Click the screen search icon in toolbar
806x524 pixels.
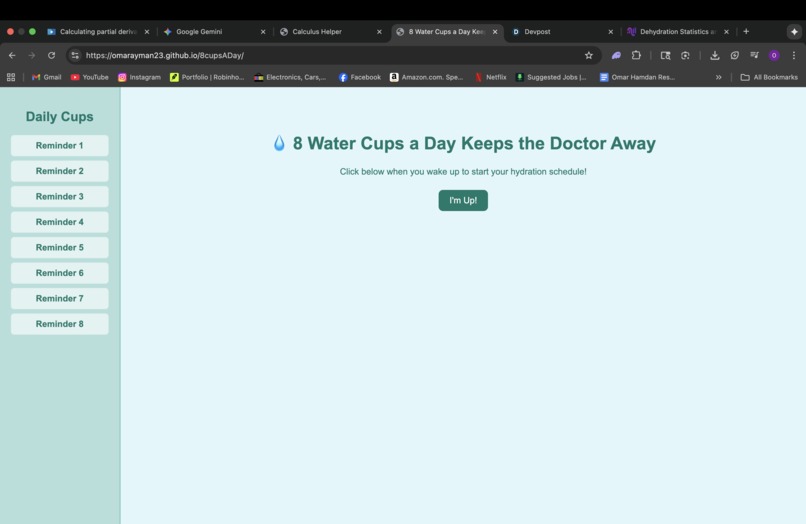tap(665, 55)
